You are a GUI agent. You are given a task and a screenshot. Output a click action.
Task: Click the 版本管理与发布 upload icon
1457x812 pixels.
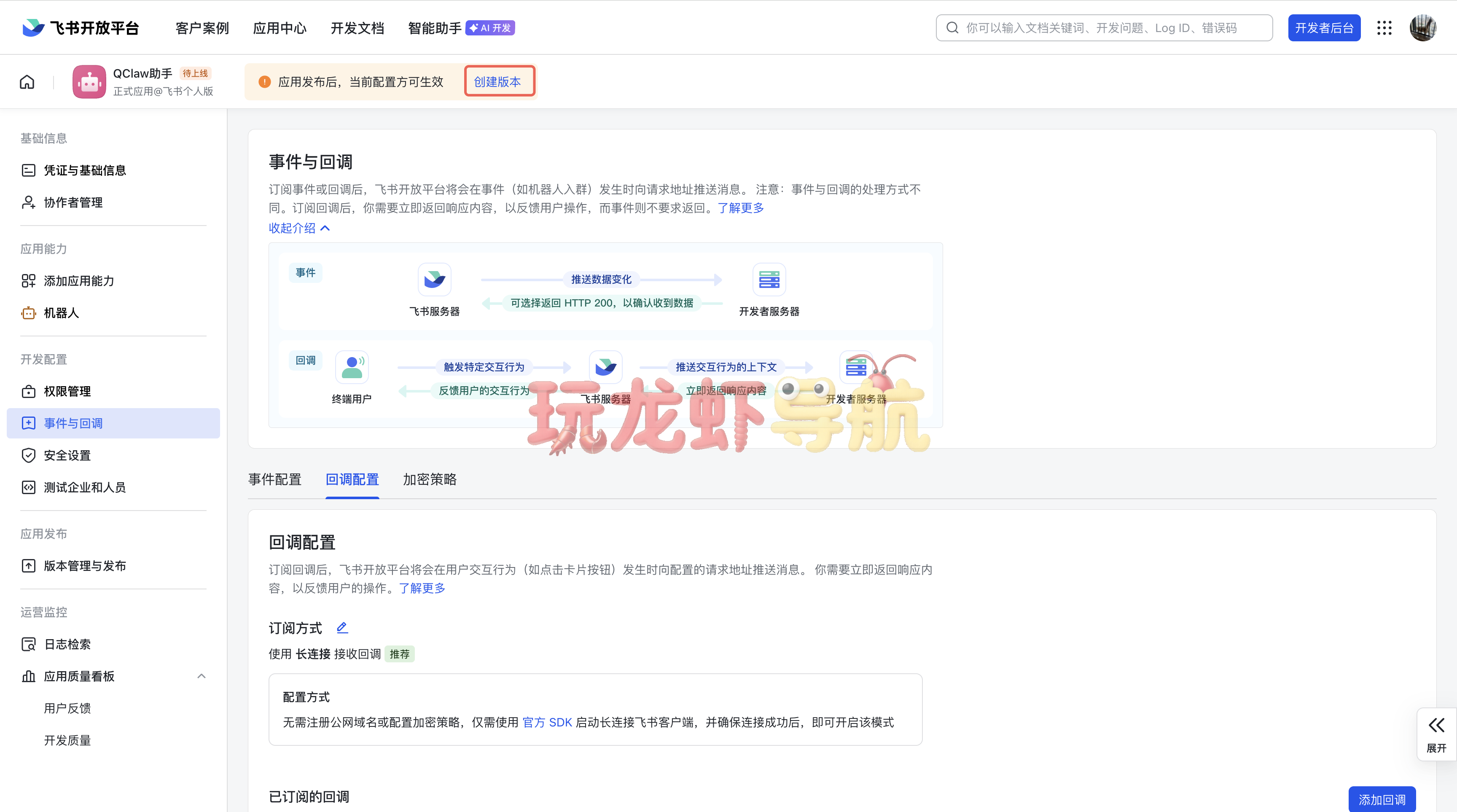[x=28, y=566]
